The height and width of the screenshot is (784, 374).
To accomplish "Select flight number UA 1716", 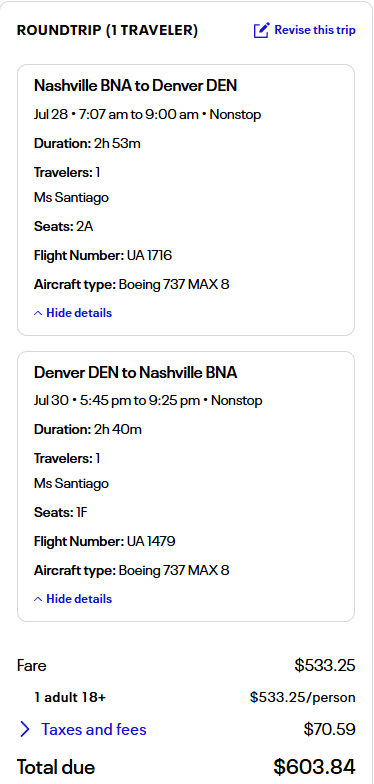I will [149, 256].
